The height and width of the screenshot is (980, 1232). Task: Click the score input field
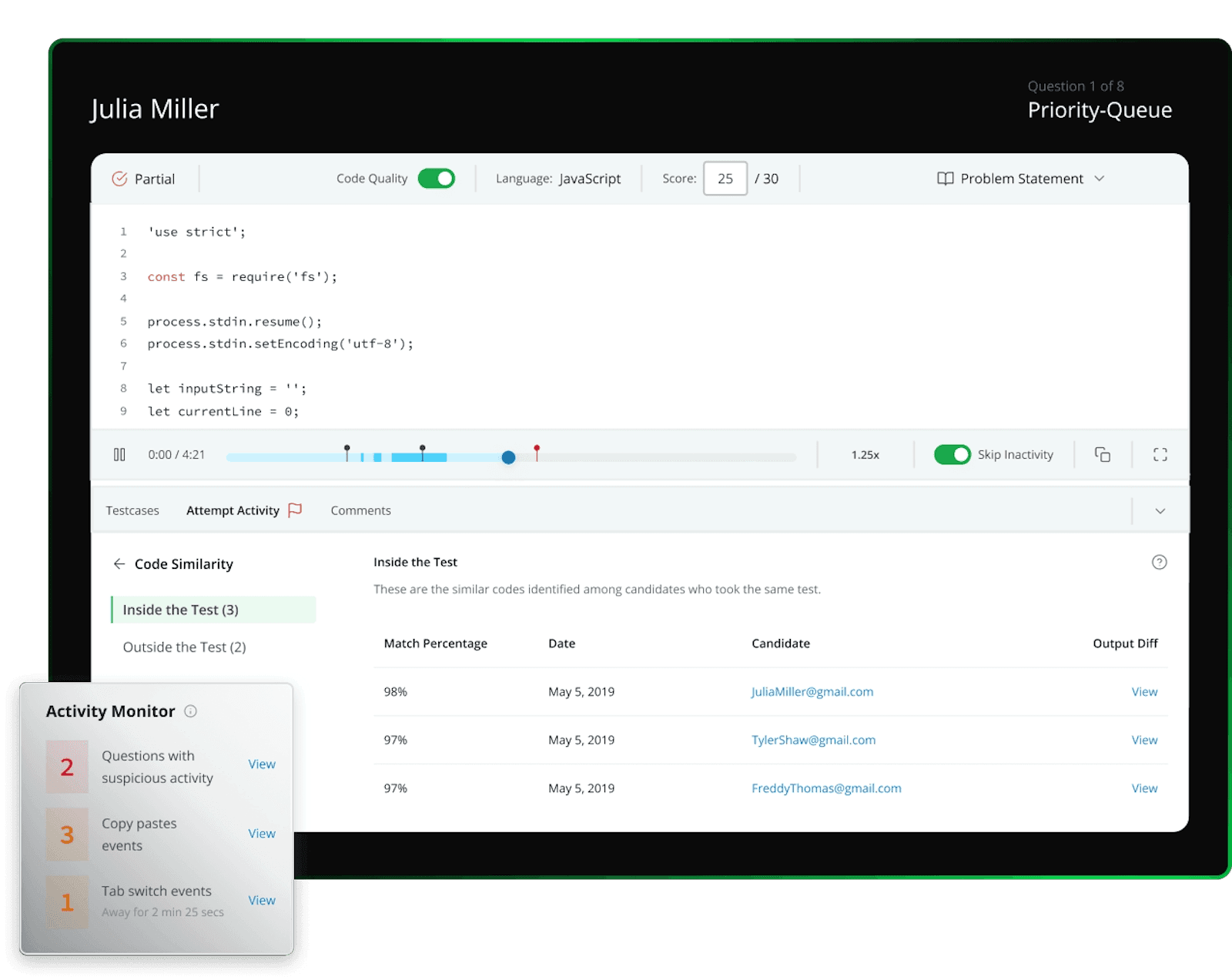click(725, 179)
